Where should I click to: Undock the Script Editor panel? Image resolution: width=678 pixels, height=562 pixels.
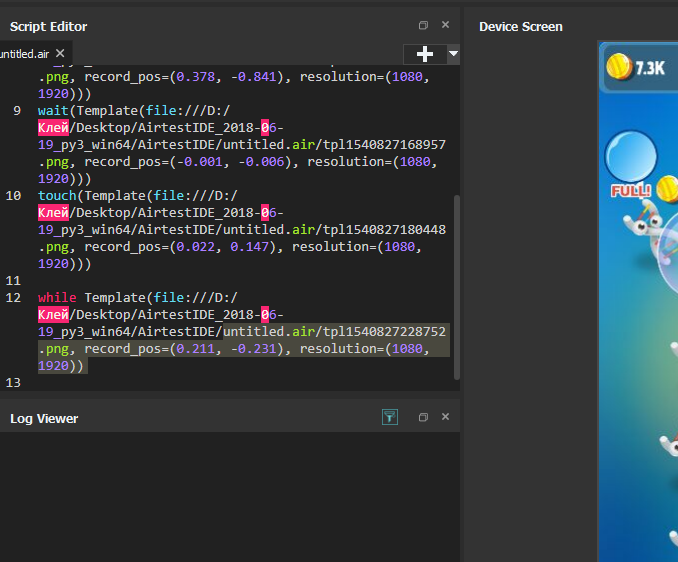[423, 25]
